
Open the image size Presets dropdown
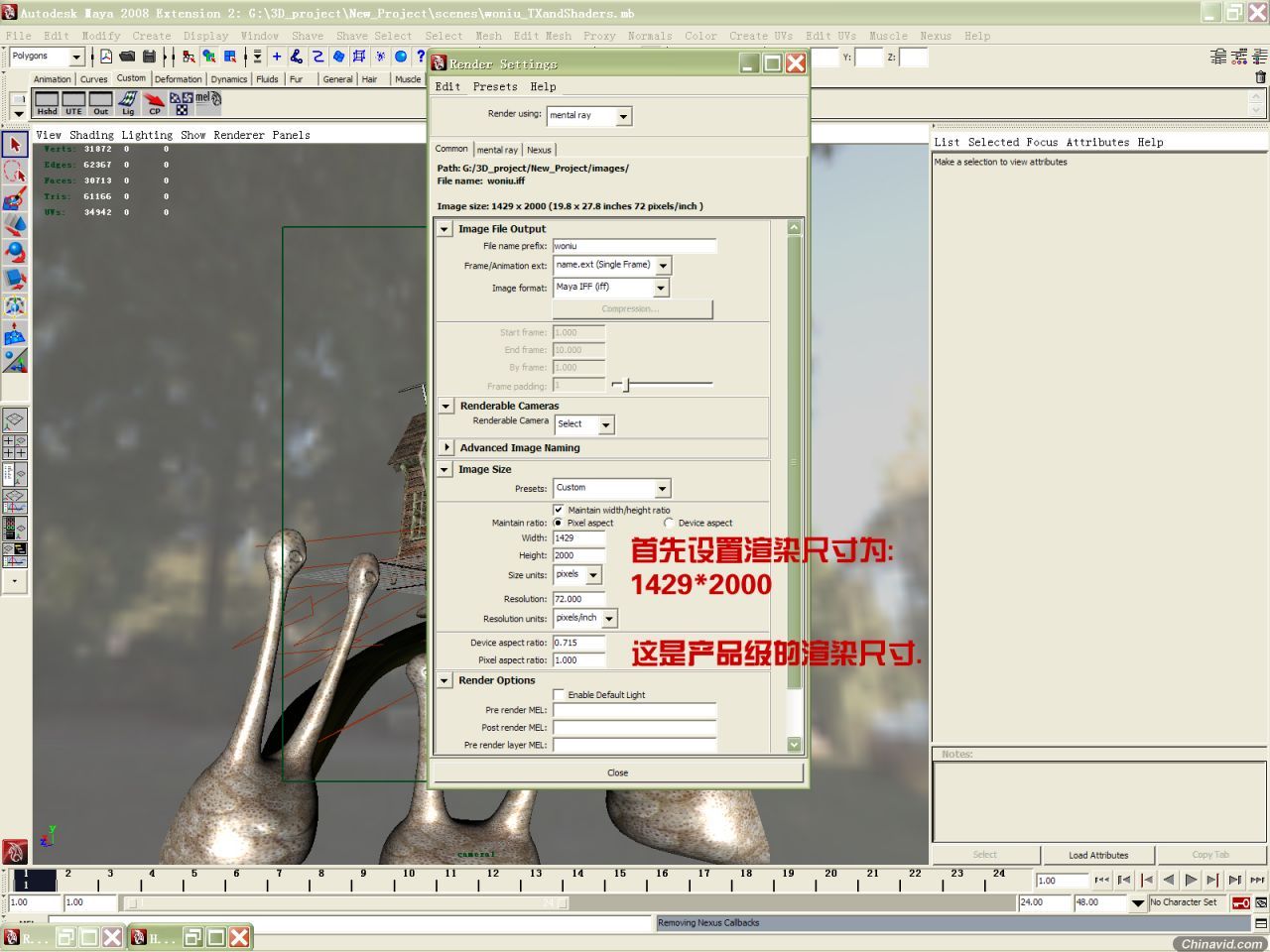click(x=662, y=488)
